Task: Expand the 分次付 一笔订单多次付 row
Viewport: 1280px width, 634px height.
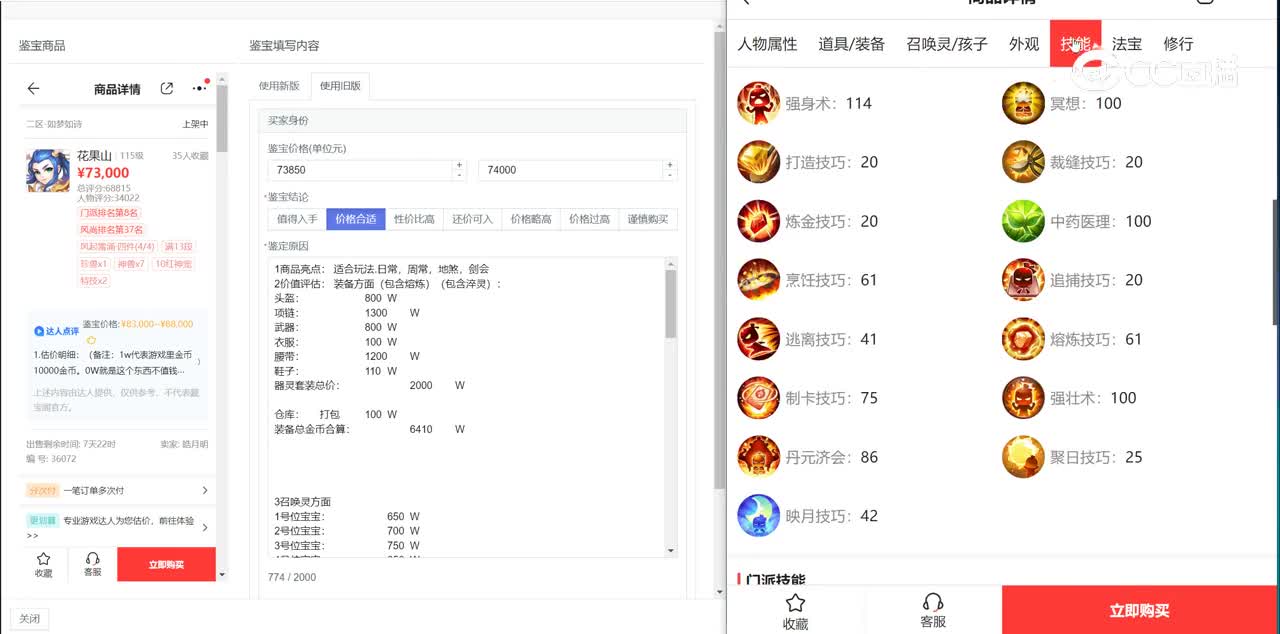Action: pos(119,490)
